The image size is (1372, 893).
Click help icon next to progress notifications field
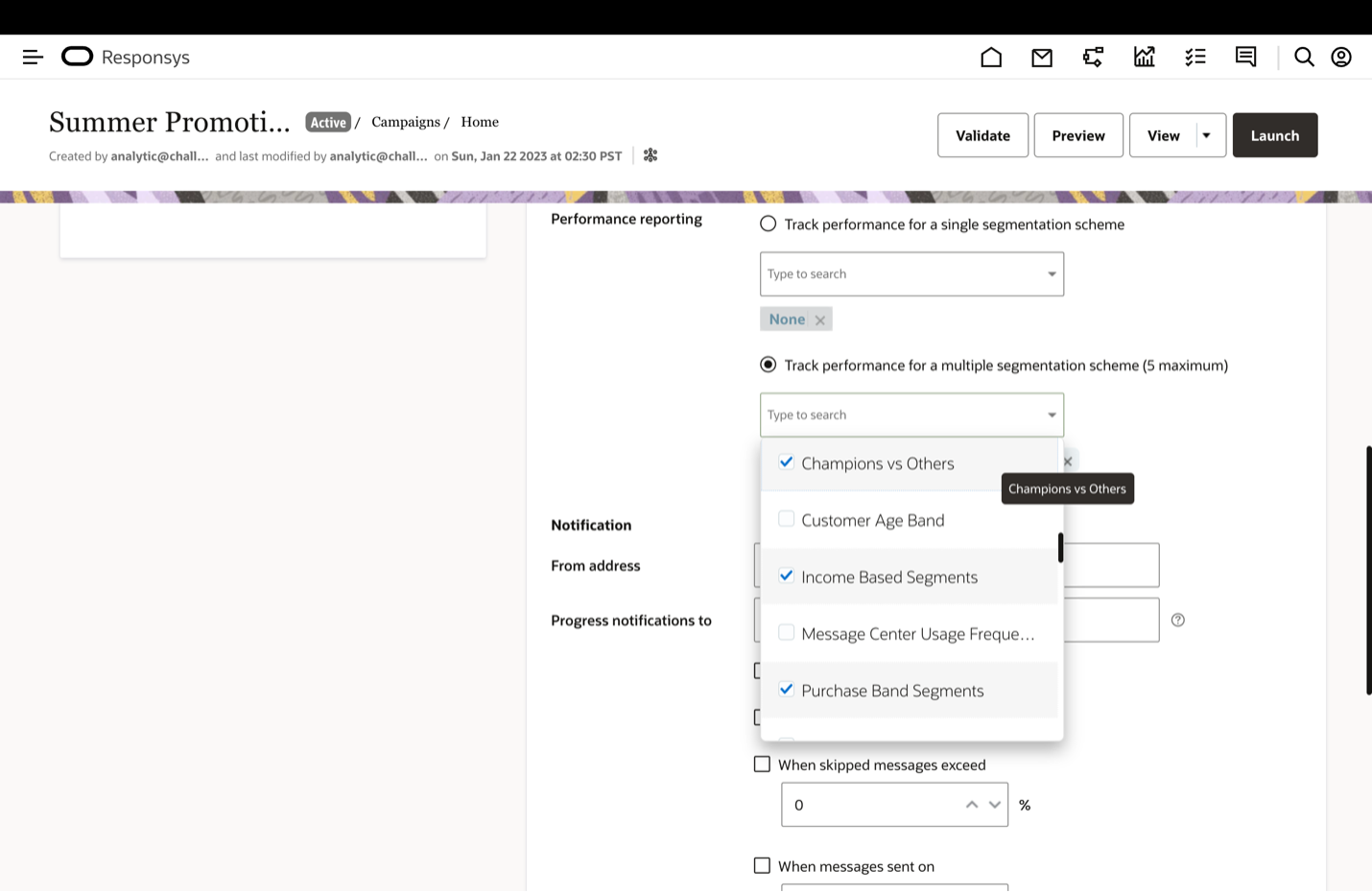(x=1178, y=621)
